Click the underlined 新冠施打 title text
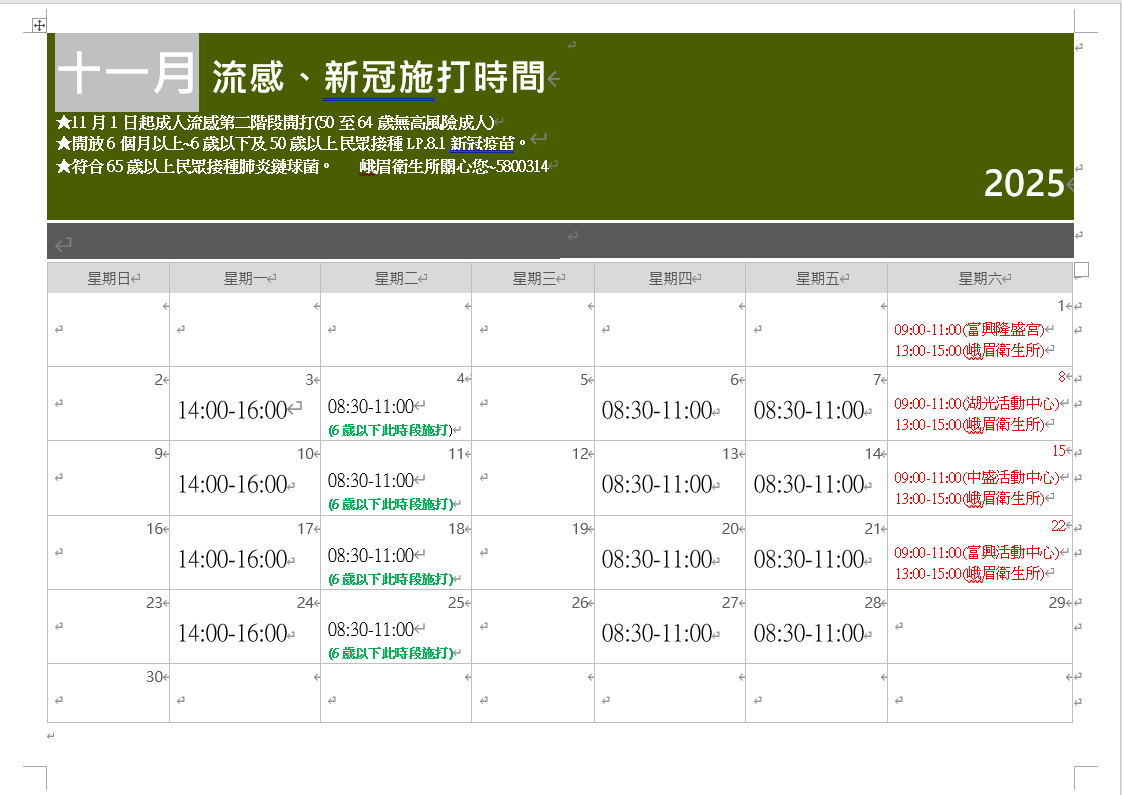 [x=379, y=77]
